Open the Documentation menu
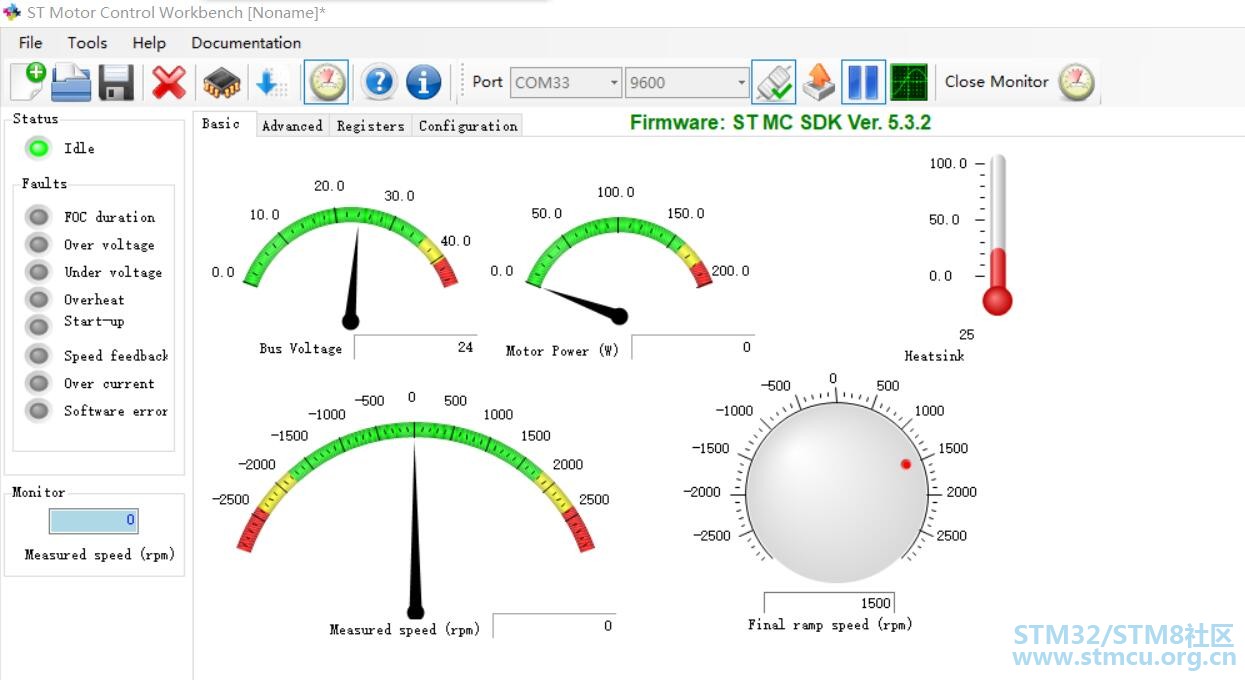Screen dimensions: 1245x680 pos(246,43)
